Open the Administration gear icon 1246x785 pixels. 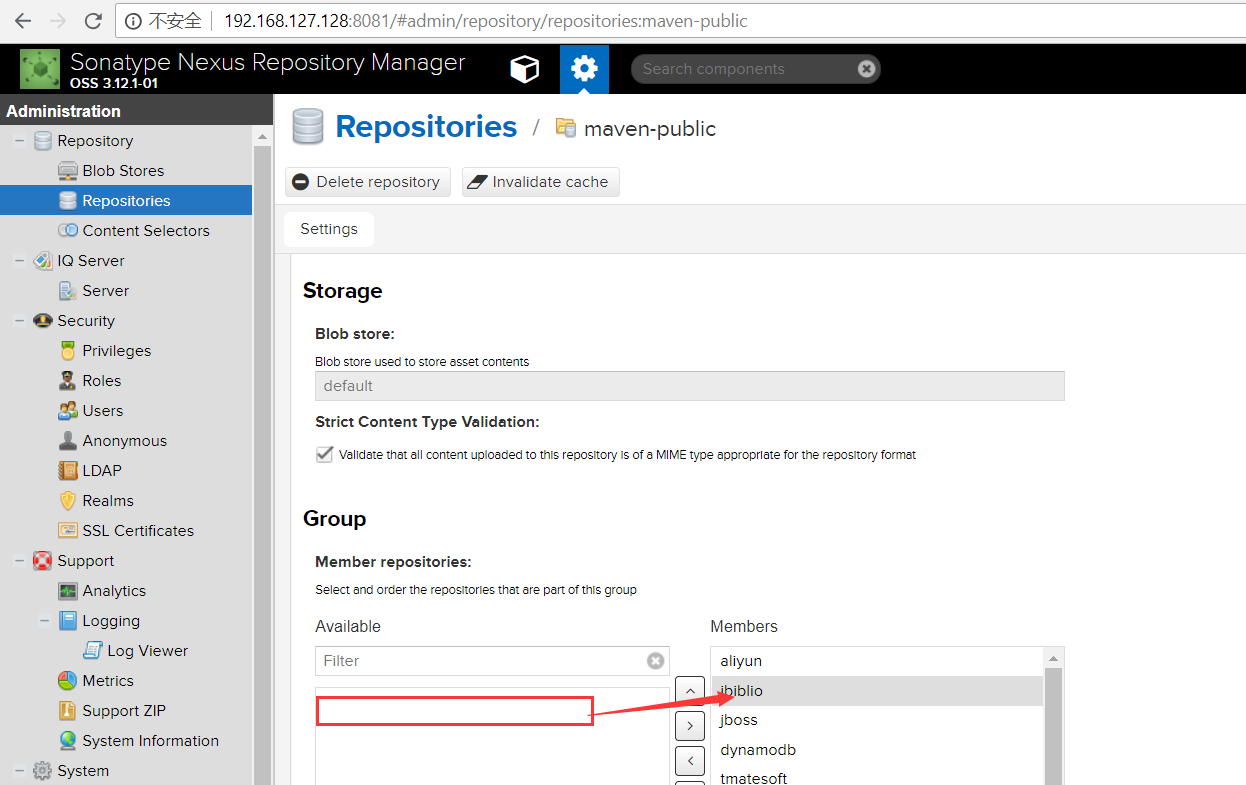pos(584,69)
